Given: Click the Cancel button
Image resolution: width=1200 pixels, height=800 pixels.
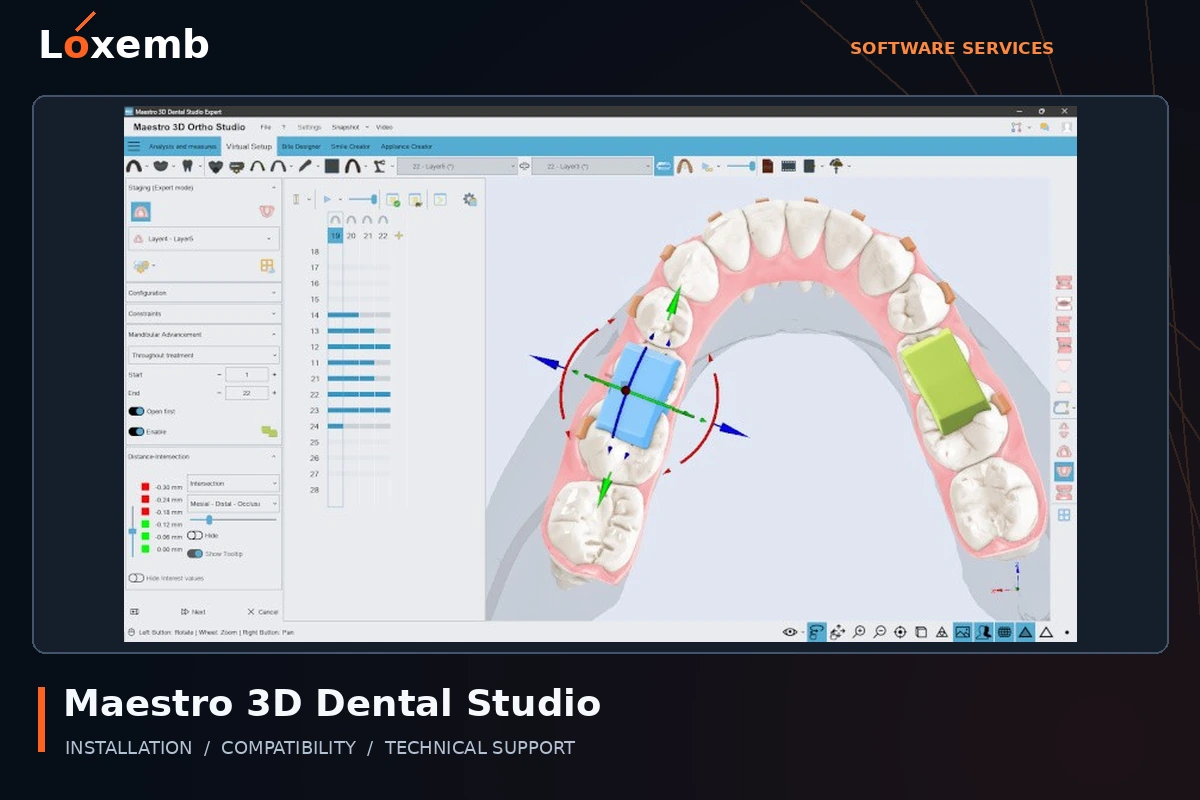Looking at the screenshot, I should (263, 611).
